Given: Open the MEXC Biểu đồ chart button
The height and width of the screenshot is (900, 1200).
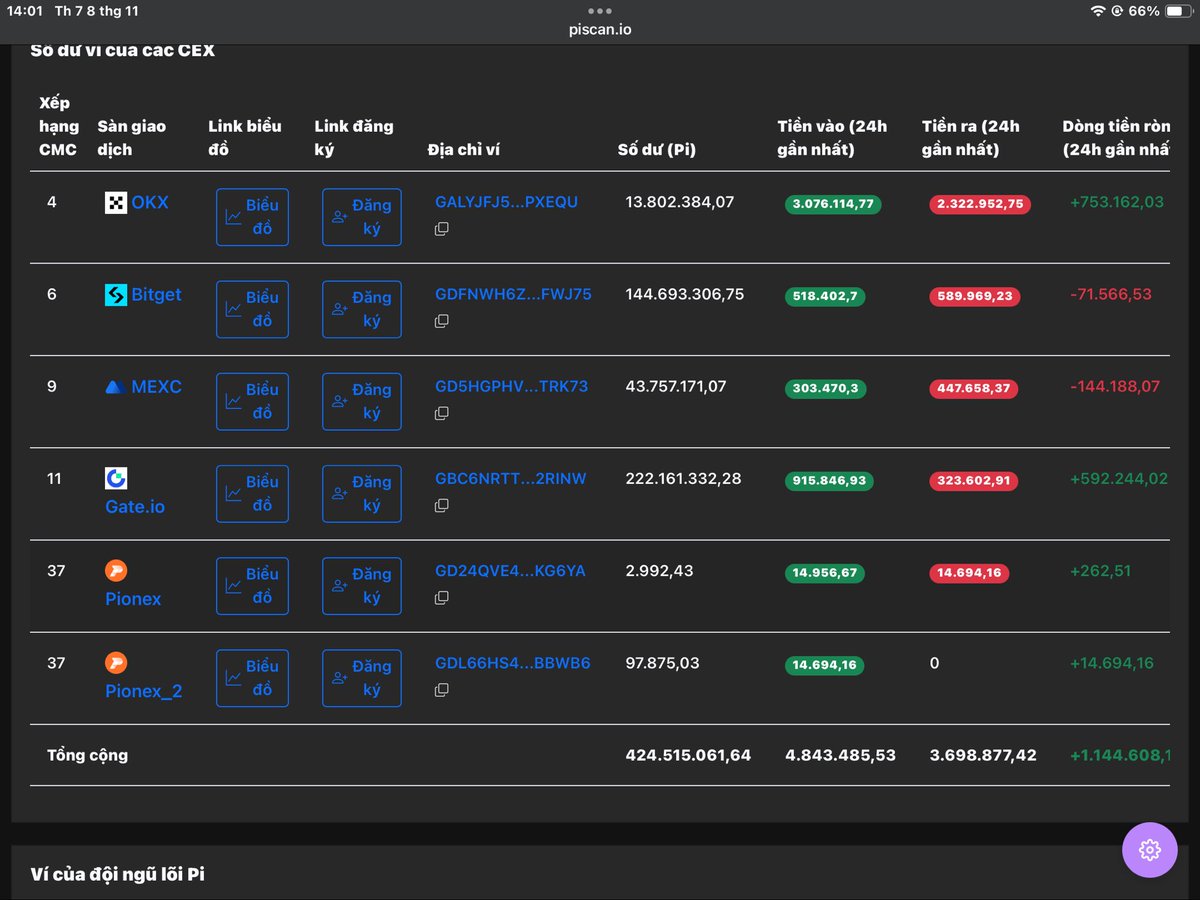Looking at the screenshot, I should [x=252, y=401].
